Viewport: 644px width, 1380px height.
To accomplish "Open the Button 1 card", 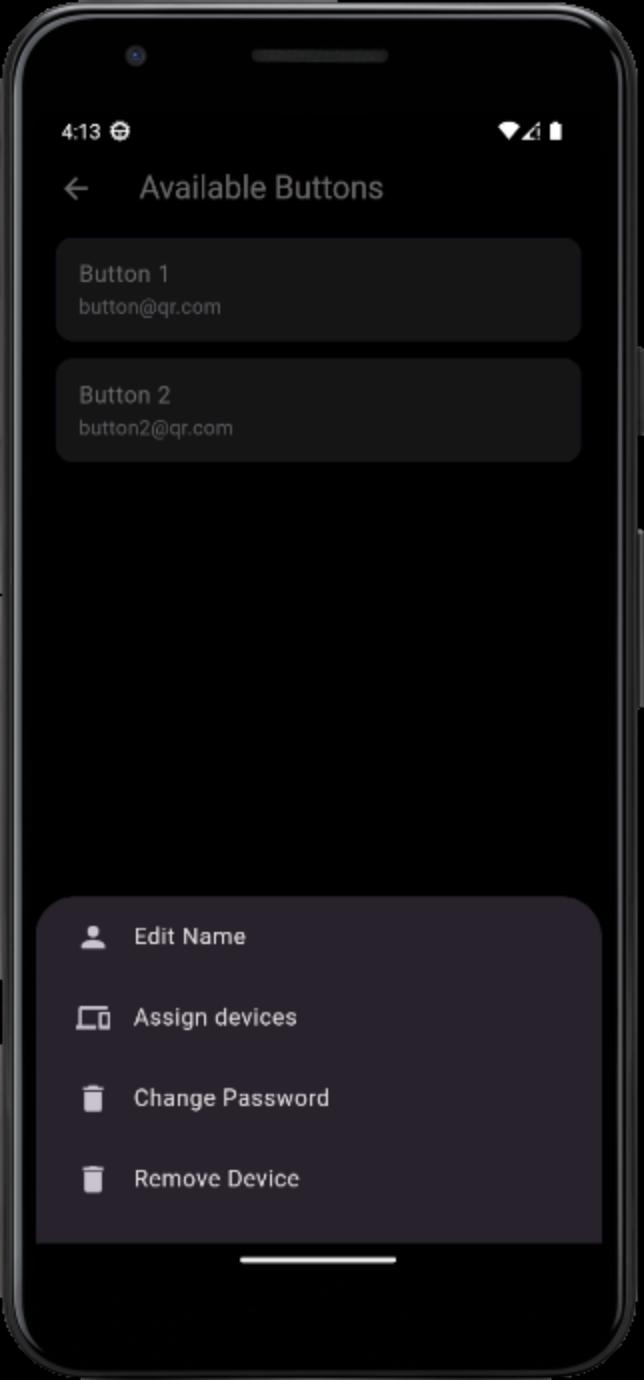I will pos(318,290).
